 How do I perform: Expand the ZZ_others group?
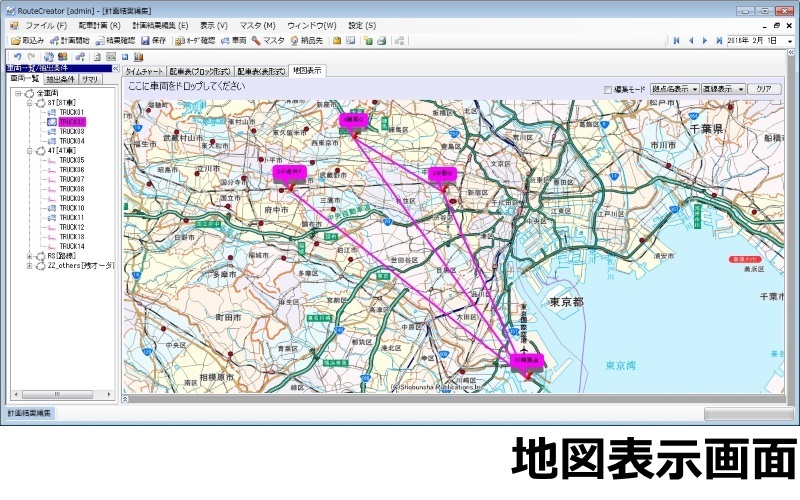coord(29,266)
